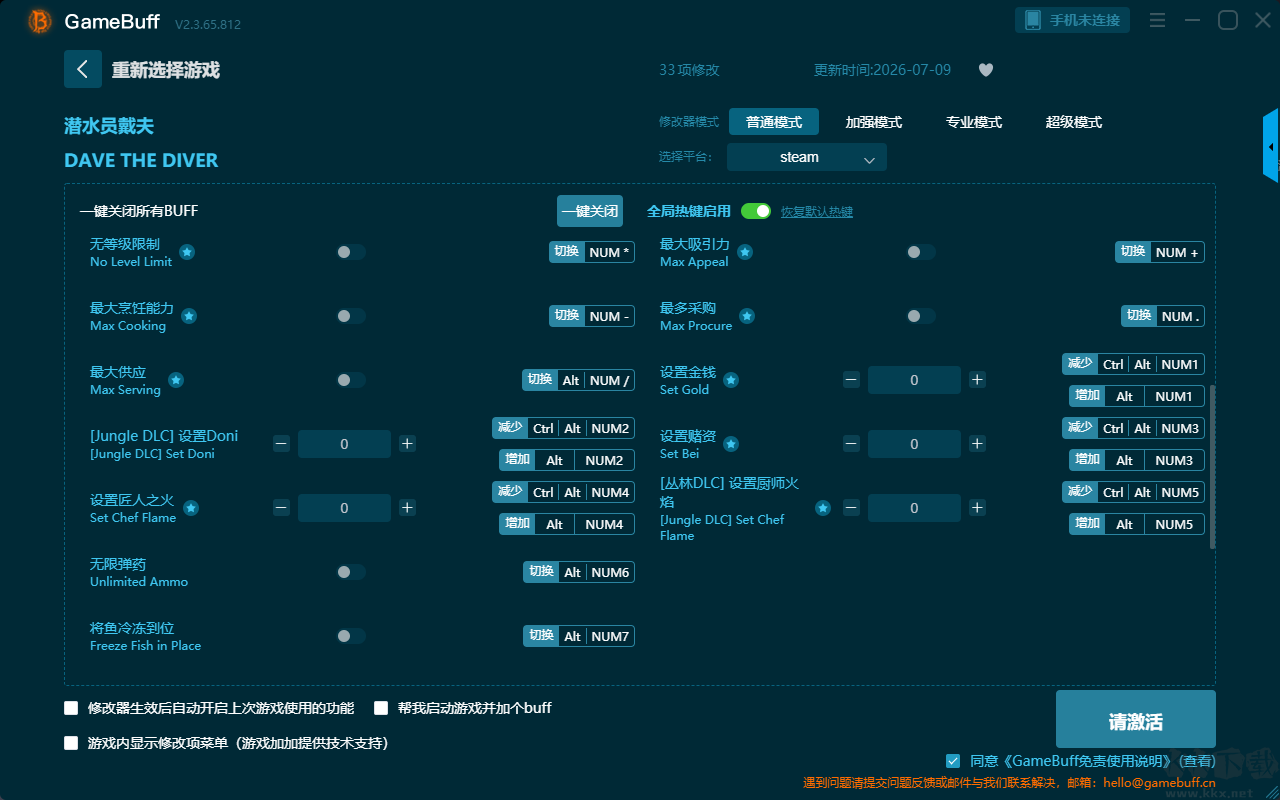
Task: Expand the right-side blue panel arrow
Action: click(1271, 146)
